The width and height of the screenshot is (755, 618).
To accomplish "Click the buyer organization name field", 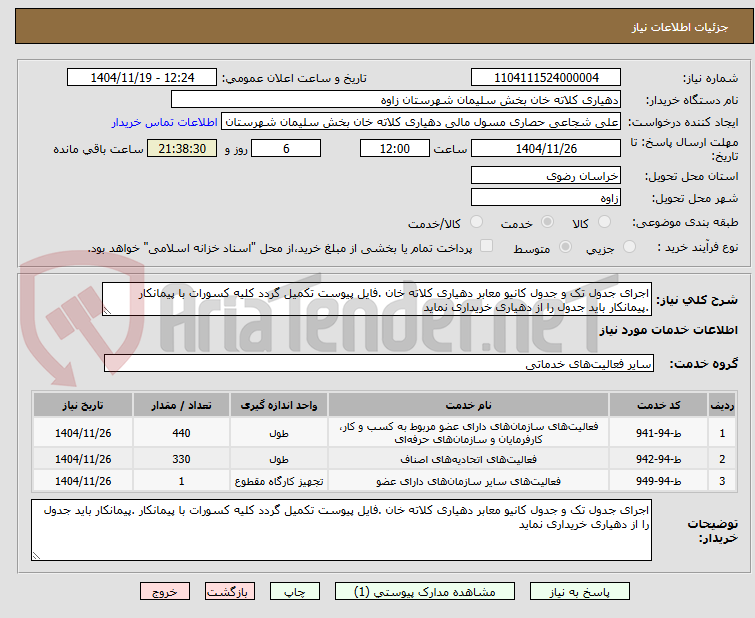I will (396, 100).
